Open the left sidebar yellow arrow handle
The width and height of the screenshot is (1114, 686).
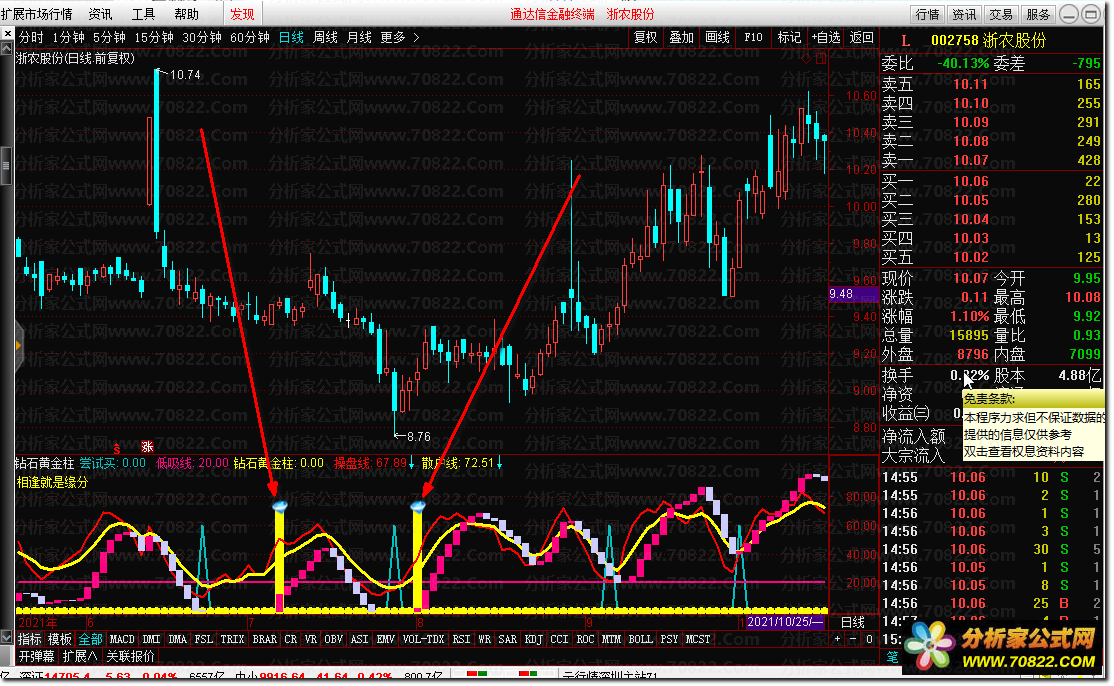tap(18, 346)
